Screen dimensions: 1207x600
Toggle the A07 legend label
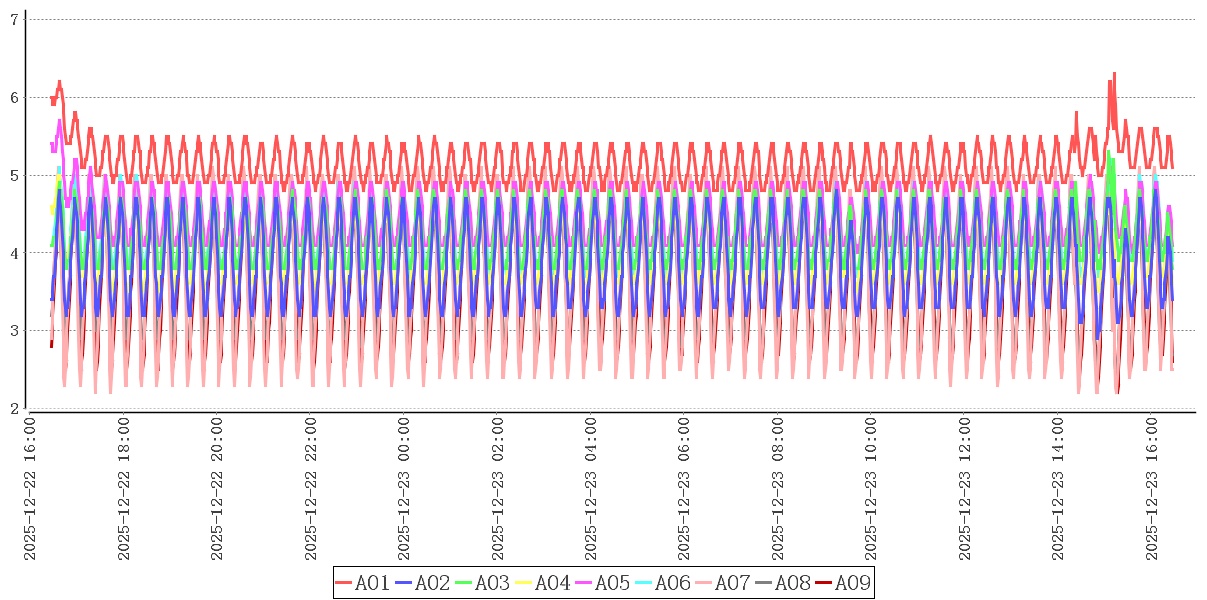coord(731,583)
